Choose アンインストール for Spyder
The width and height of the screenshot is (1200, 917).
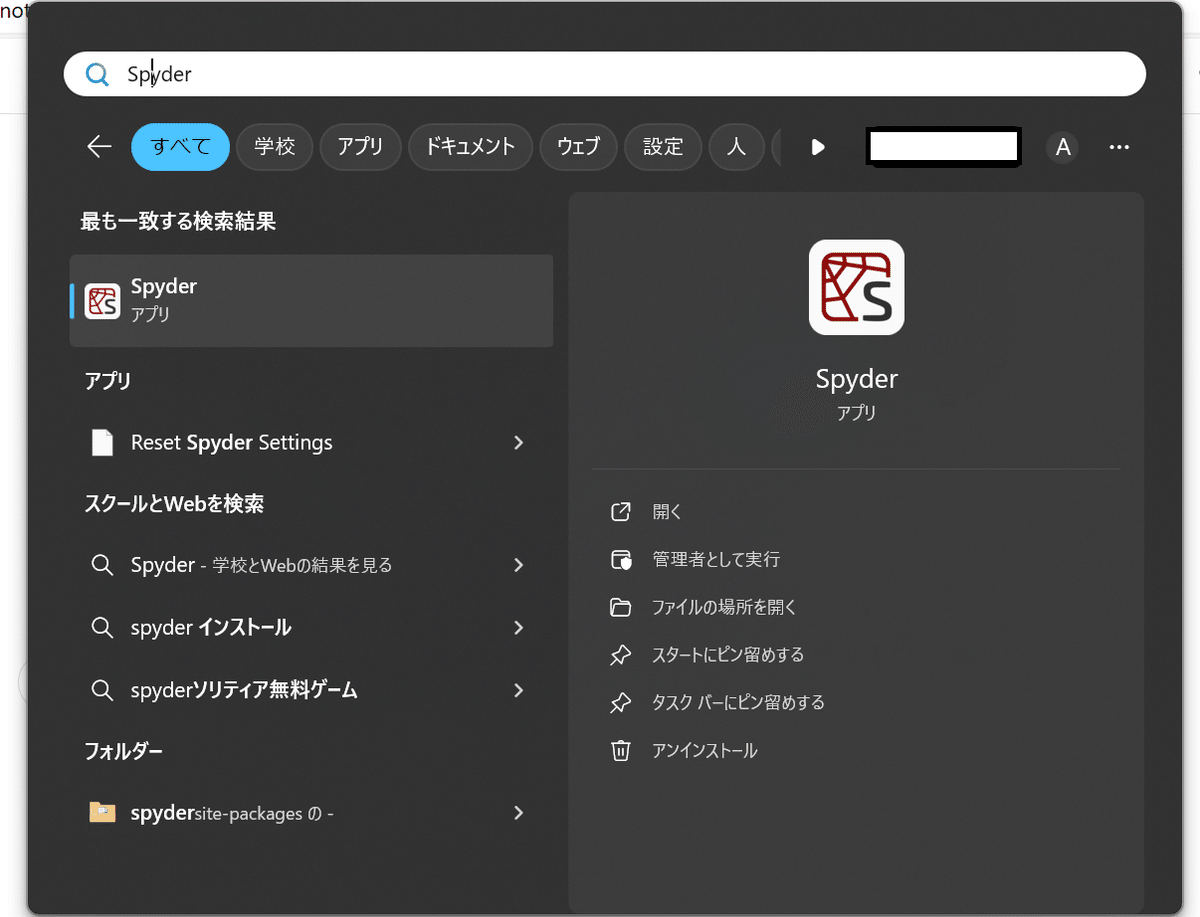point(704,751)
